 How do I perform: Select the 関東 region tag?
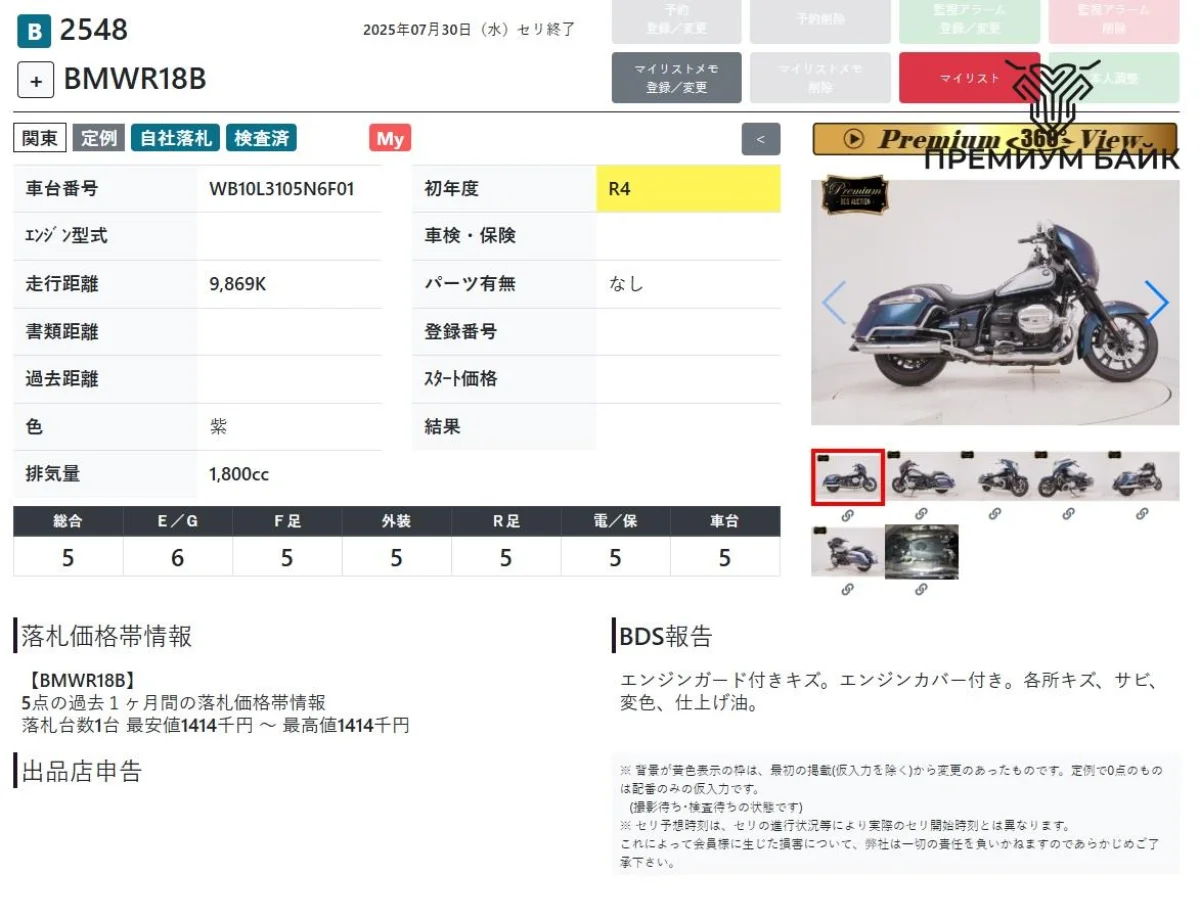(40, 139)
